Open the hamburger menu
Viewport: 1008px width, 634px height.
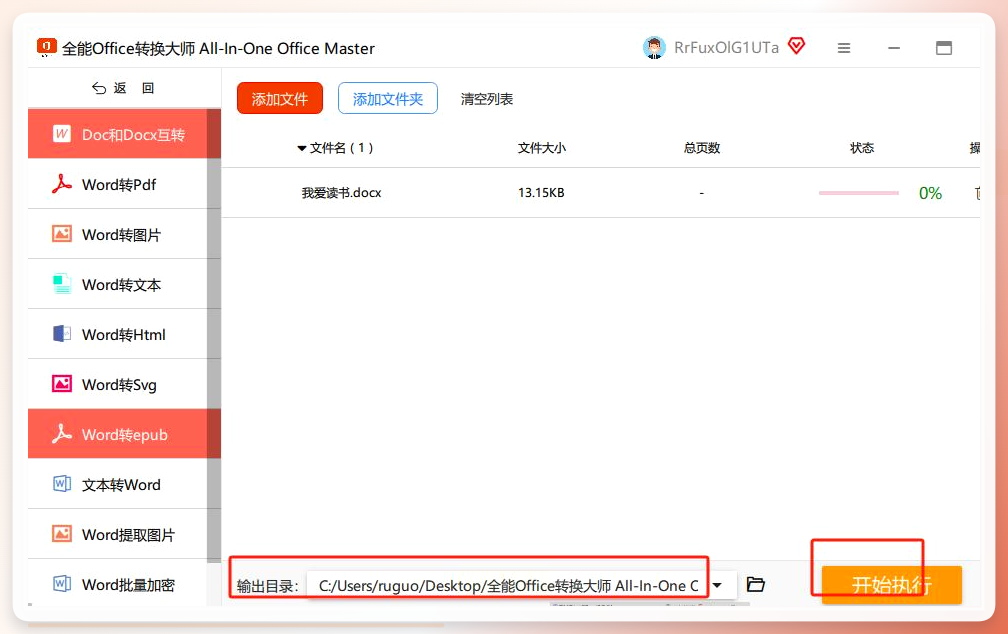(844, 48)
